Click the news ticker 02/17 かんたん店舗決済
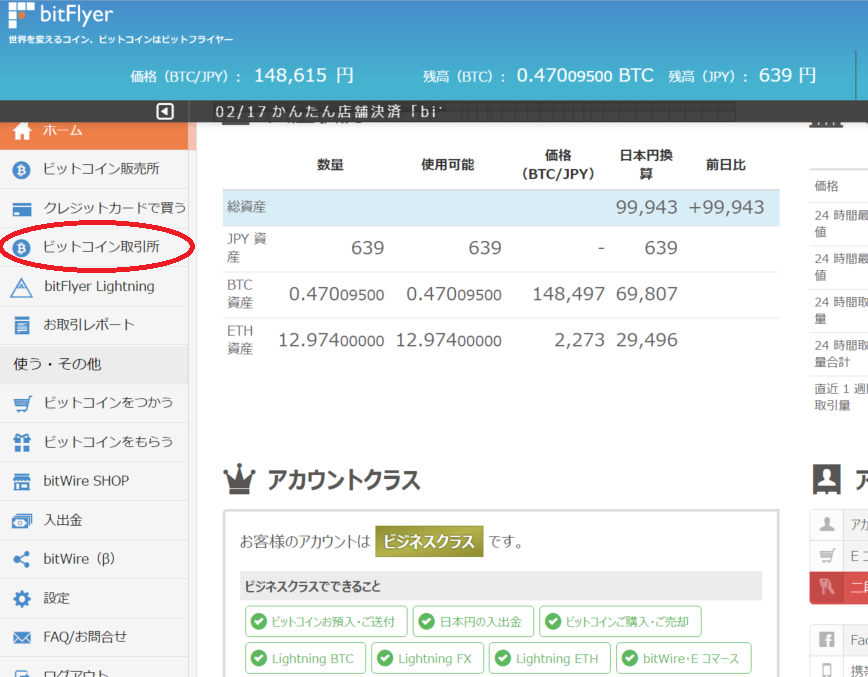This screenshot has width=868, height=677. click(329, 112)
